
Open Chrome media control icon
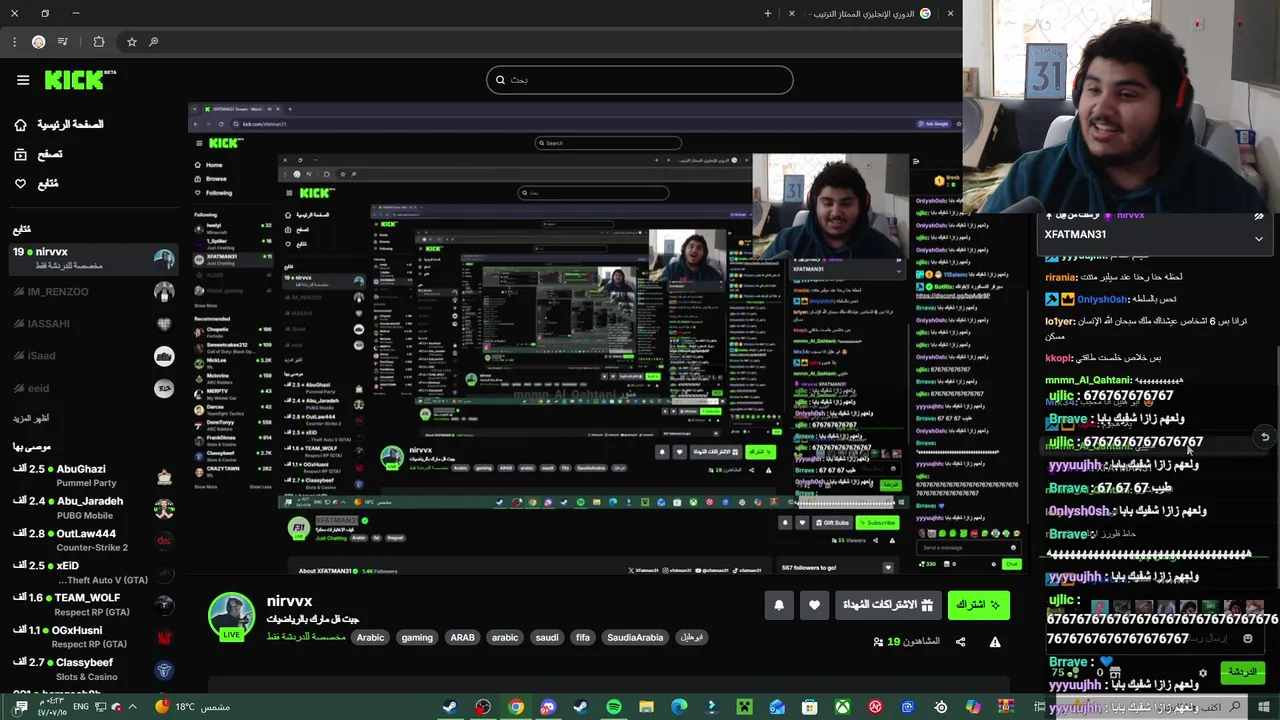(x=63, y=42)
